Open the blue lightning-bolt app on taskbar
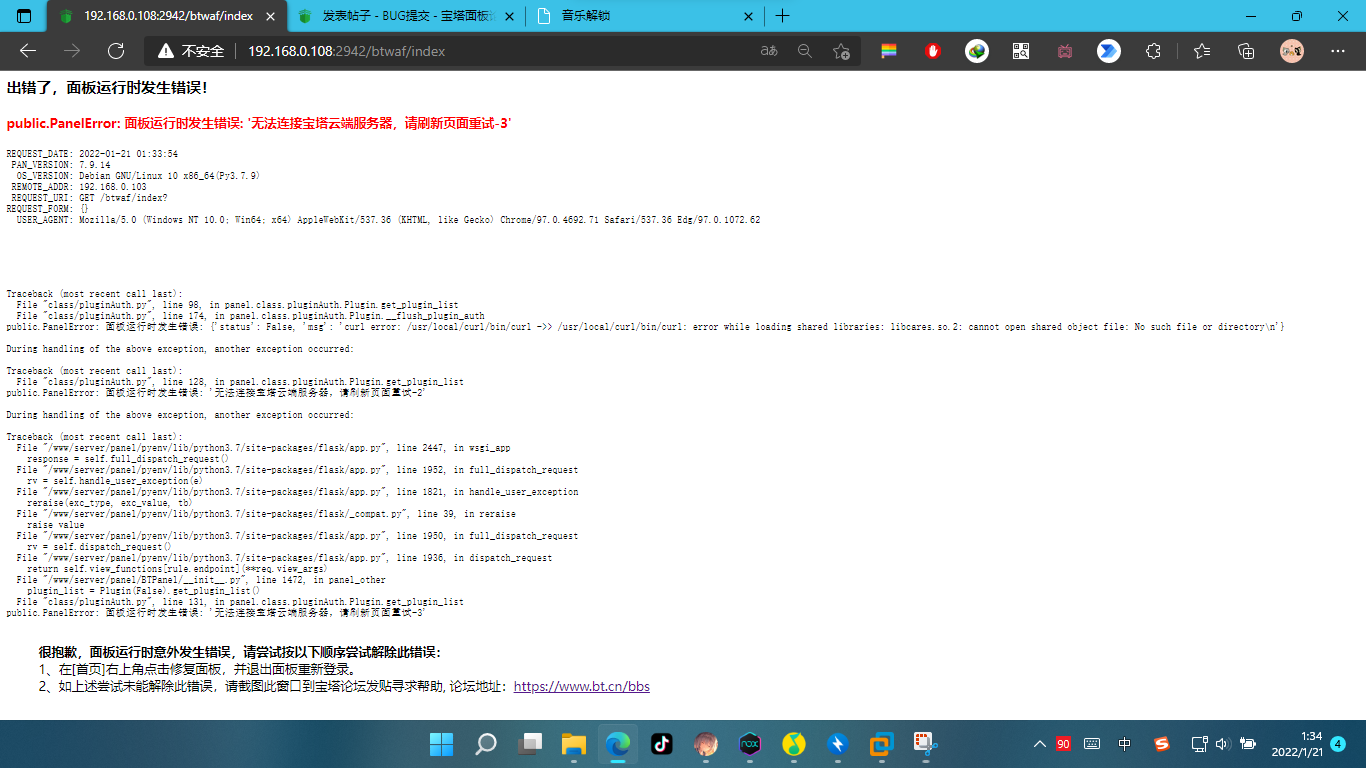The image size is (1366, 768). (837, 744)
